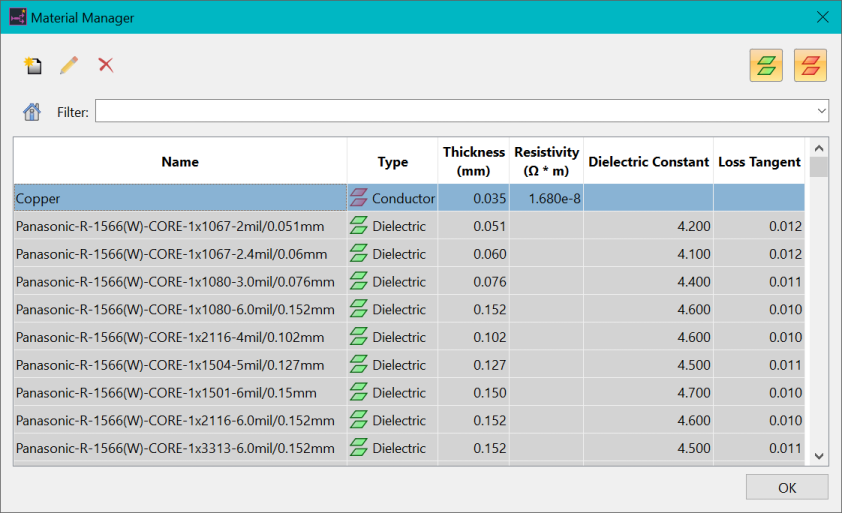Click the Name column header

pyautogui.click(x=180, y=161)
